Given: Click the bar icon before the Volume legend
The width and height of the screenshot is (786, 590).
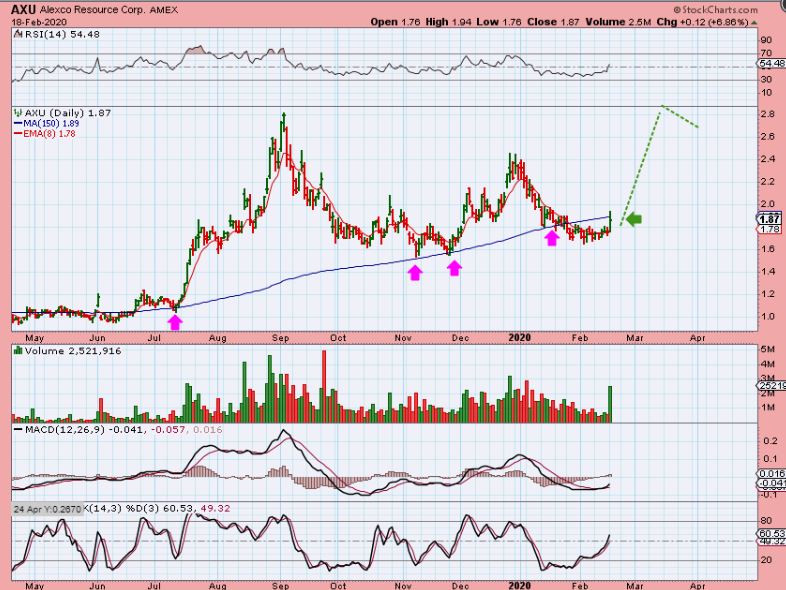Looking at the screenshot, I should tap(18, 350).
